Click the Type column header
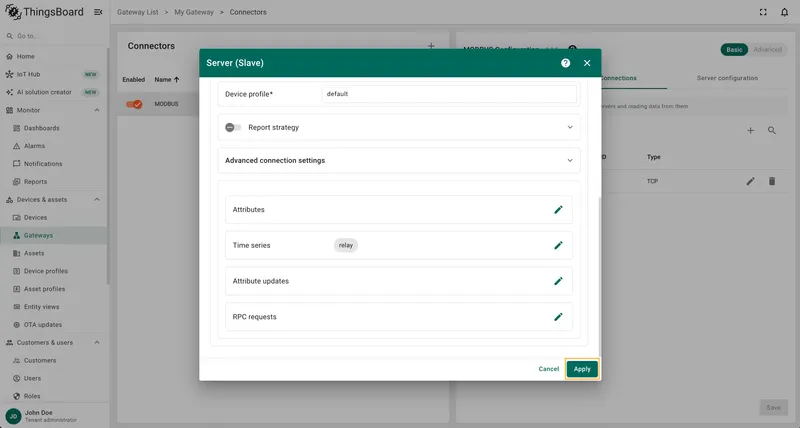The width and height of the screenshot is (800, 428). 654,157
